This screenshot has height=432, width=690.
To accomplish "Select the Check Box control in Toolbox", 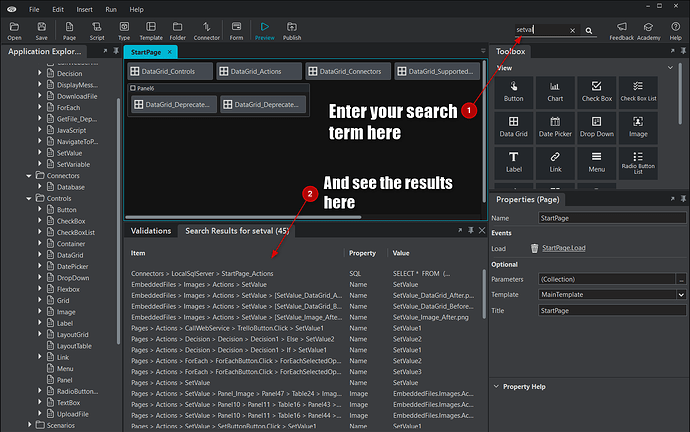I will point(597,92).
